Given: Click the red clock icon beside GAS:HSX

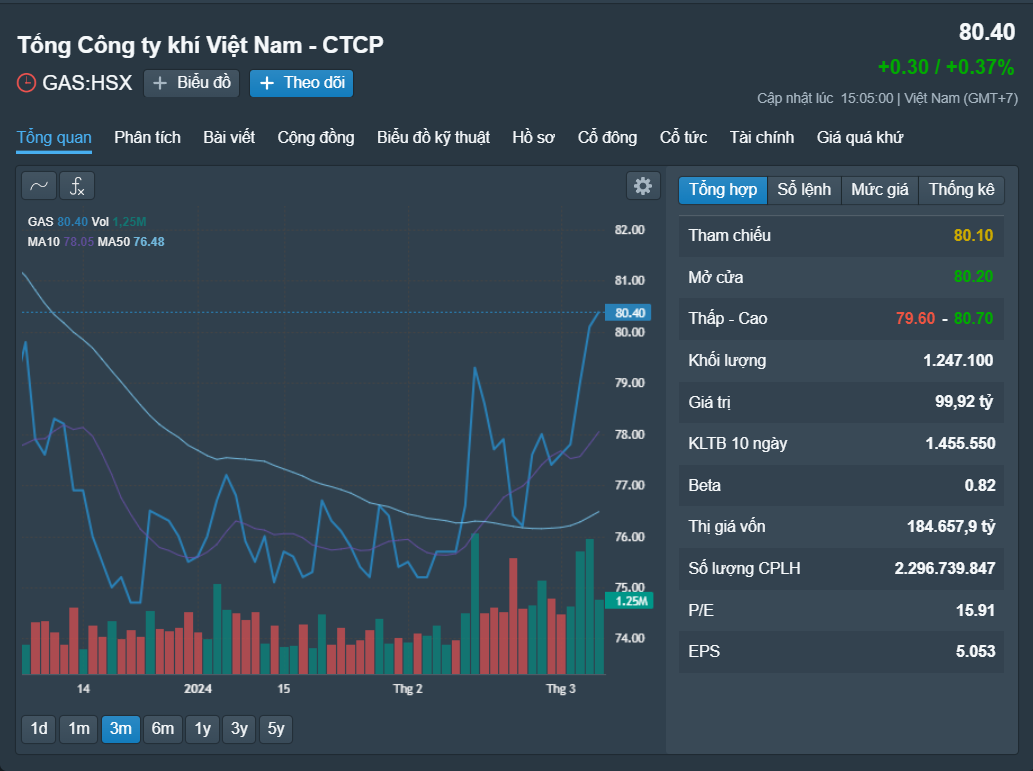Looking at the screenshot, I should click(x=26, y=83).
